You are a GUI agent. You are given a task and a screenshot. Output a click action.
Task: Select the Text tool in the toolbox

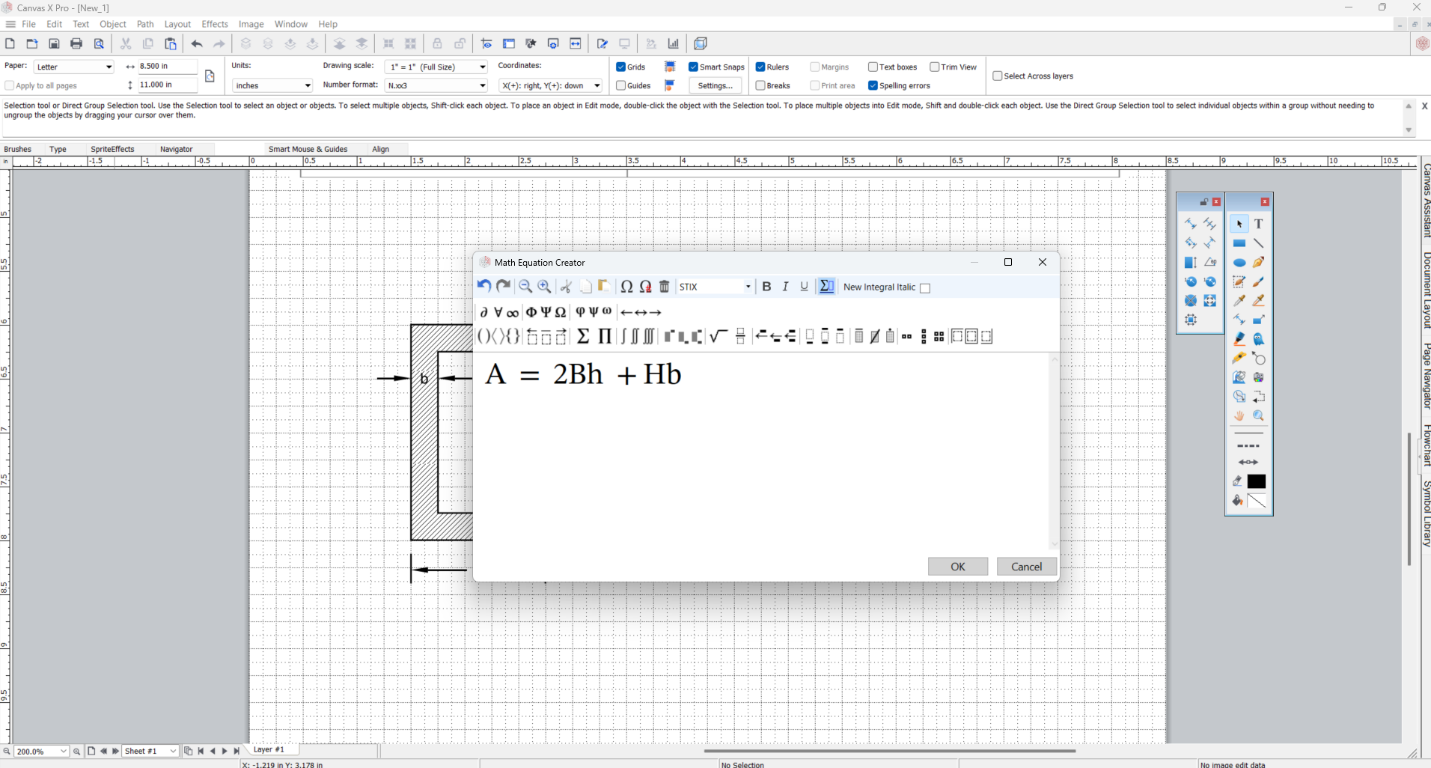pyautogui.click(x=1258, y=224)
